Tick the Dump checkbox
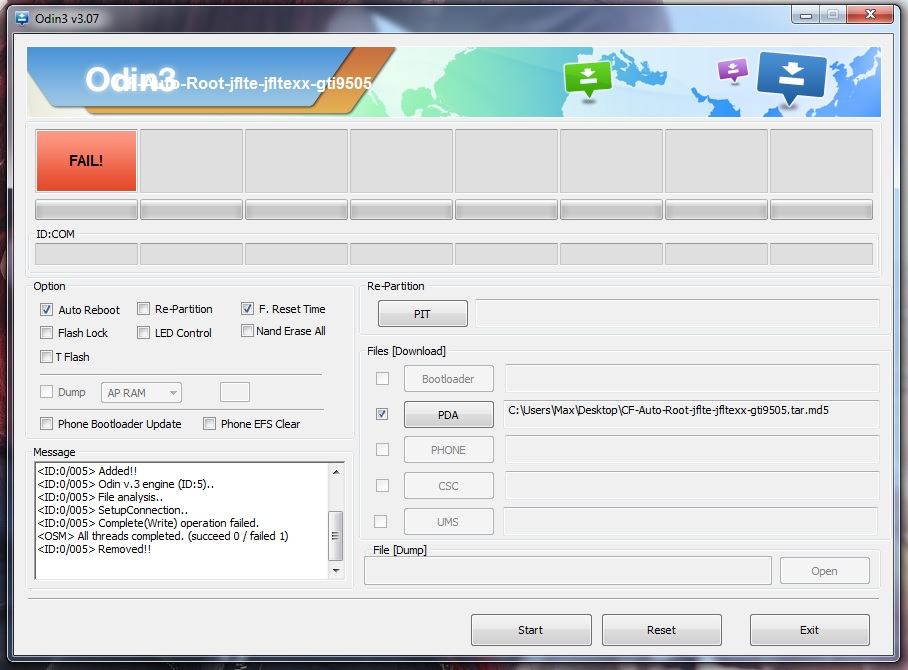This screenshot has width=908, height=670. point(46,392)
